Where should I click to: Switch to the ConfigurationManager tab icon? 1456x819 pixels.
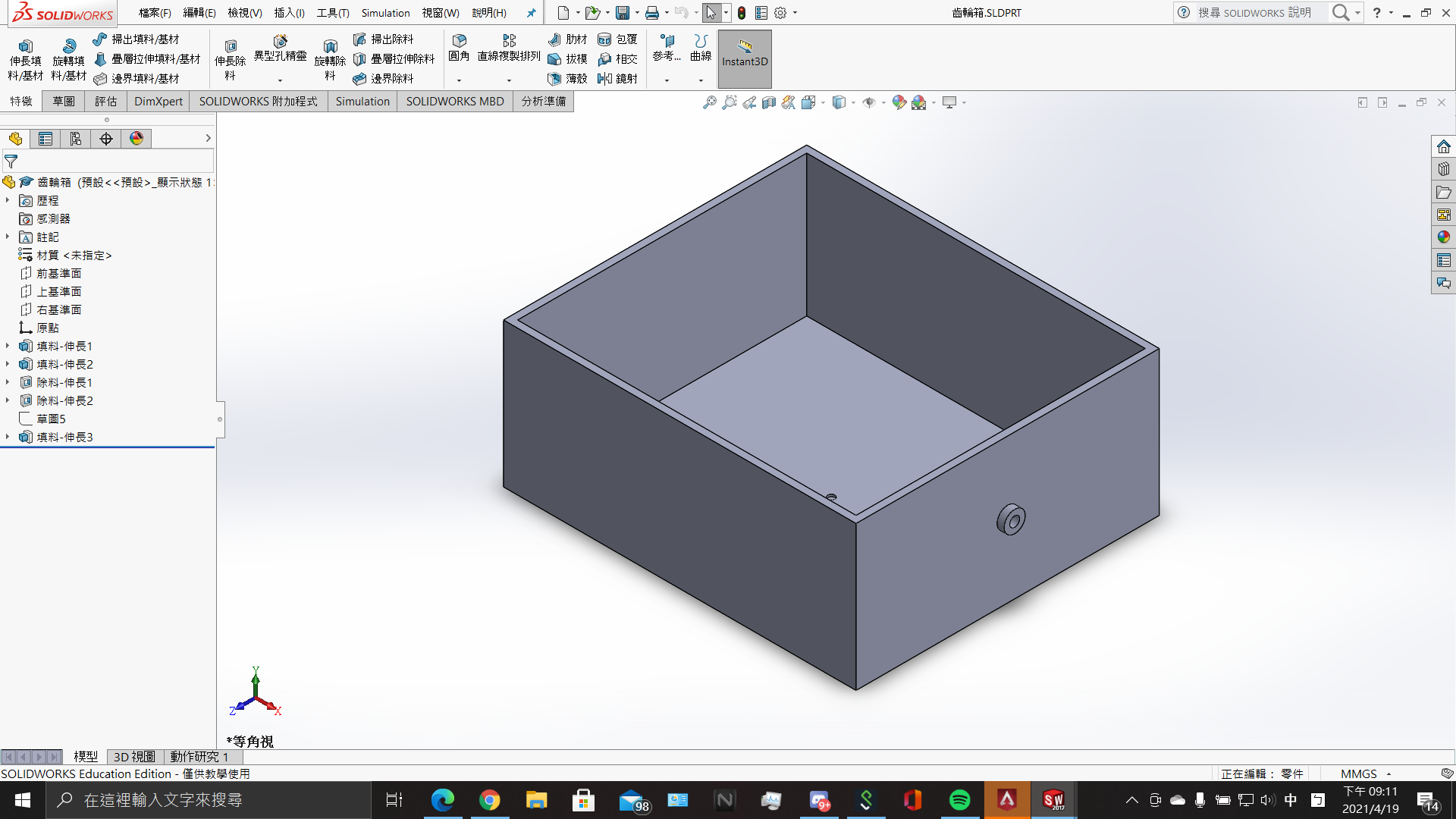75,138
